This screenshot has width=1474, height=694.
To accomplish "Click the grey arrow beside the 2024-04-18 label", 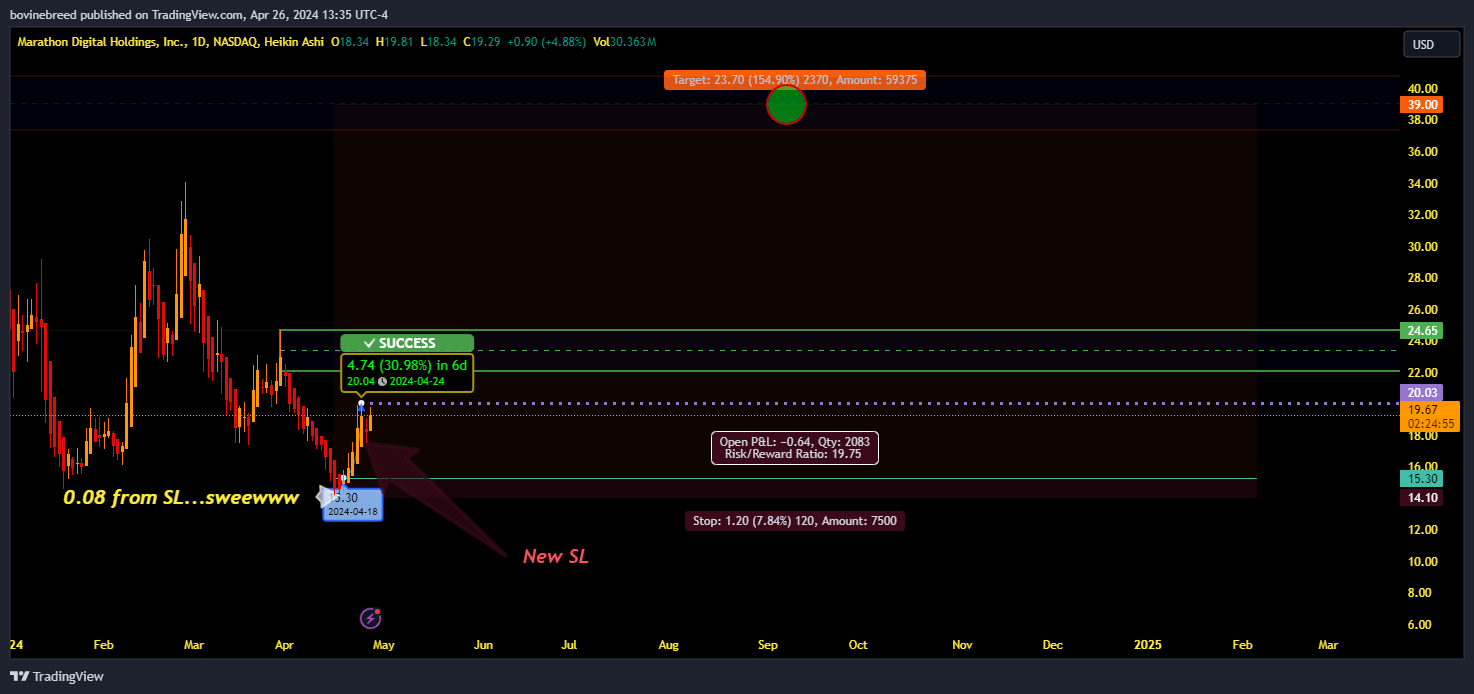I will (326, 496).
